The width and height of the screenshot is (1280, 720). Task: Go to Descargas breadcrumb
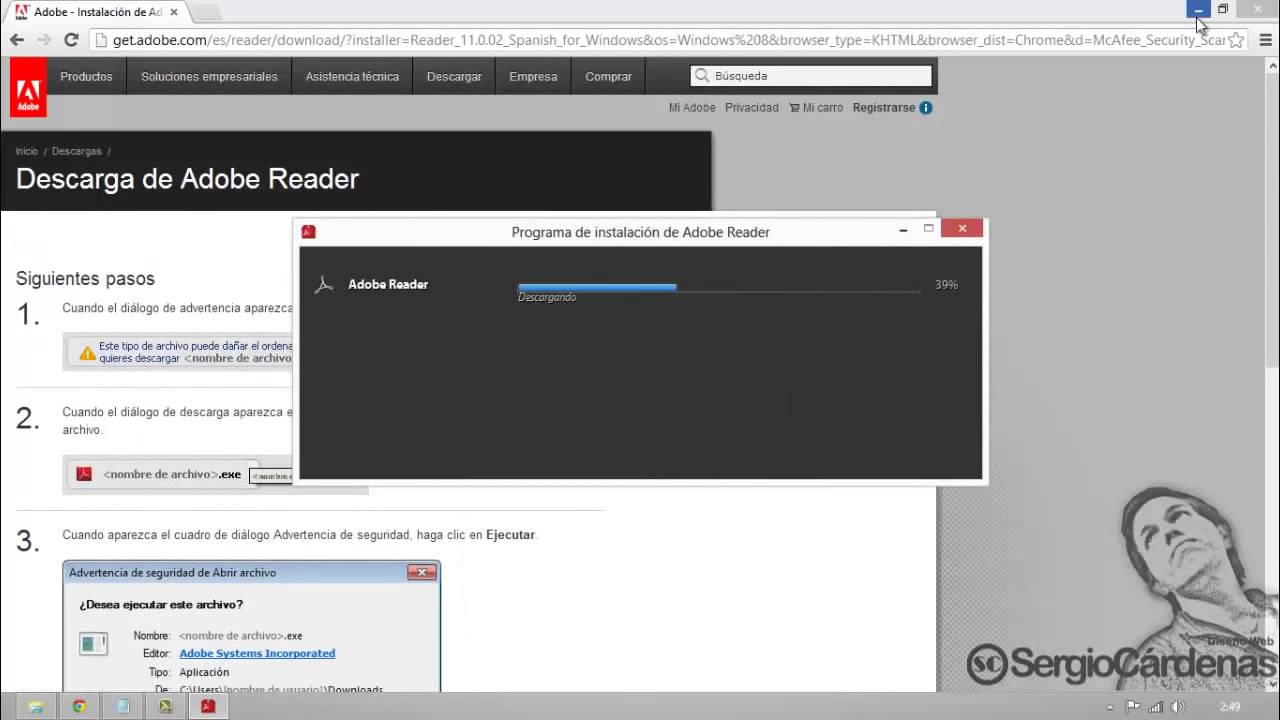(77, 151)
